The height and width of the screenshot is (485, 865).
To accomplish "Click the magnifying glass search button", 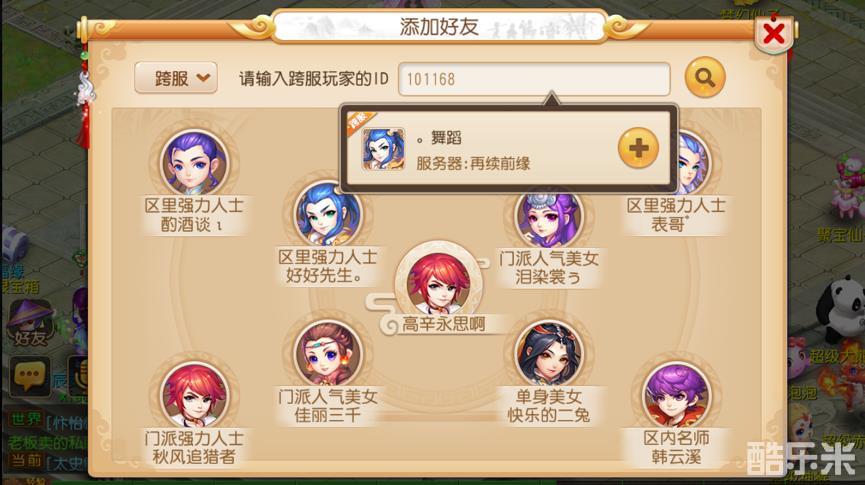I will [704, 78].
